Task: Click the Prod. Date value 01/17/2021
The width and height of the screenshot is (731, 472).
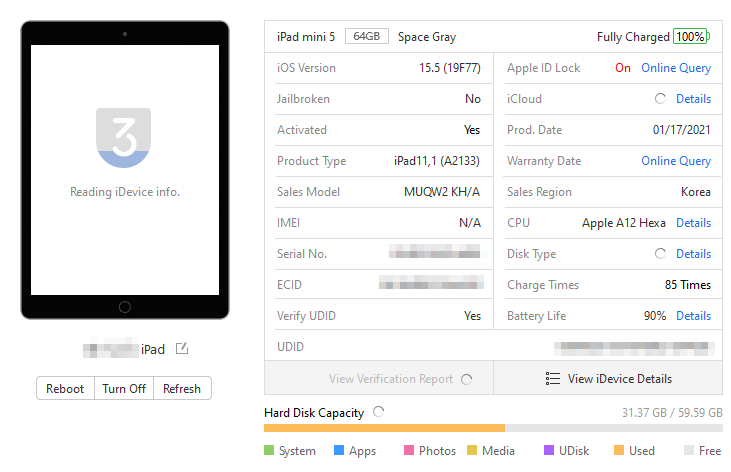Action: click(x=682, y=130)
